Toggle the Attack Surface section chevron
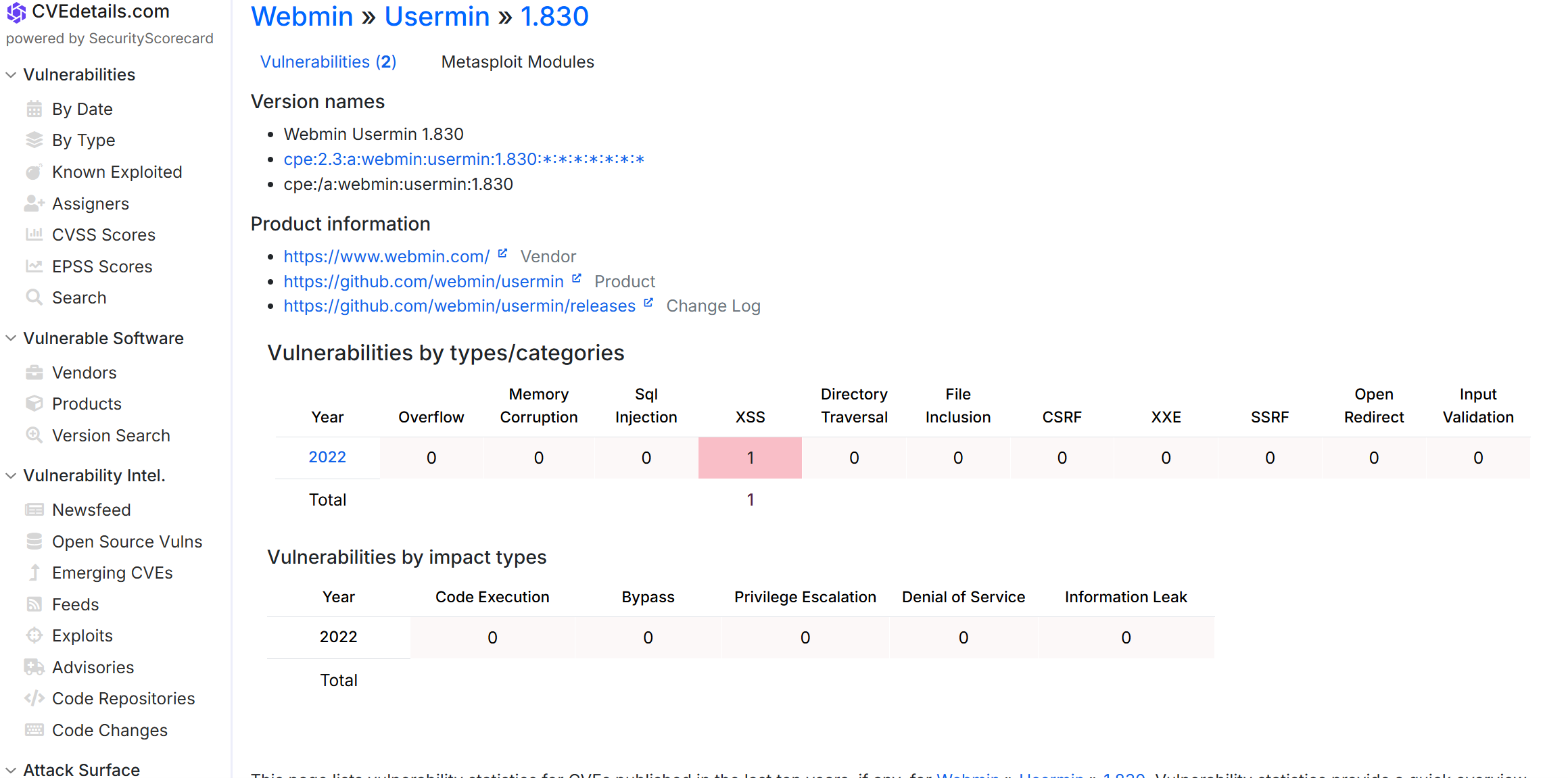Viewport: 1568px width, 778px height. pyautogui.click(x=11, y=770)
